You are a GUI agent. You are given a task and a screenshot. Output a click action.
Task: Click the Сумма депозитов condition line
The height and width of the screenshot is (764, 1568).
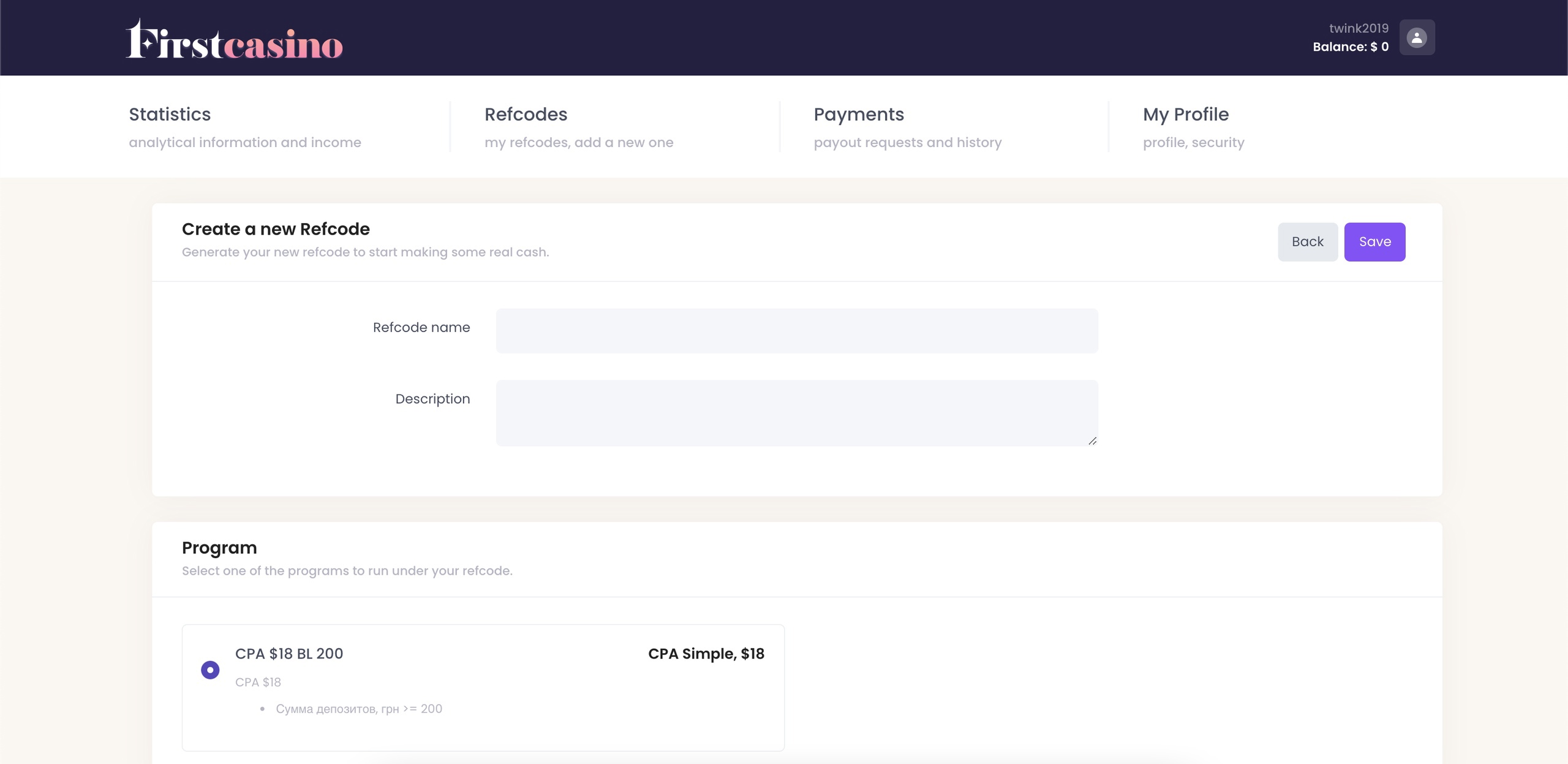click(358, 709)
